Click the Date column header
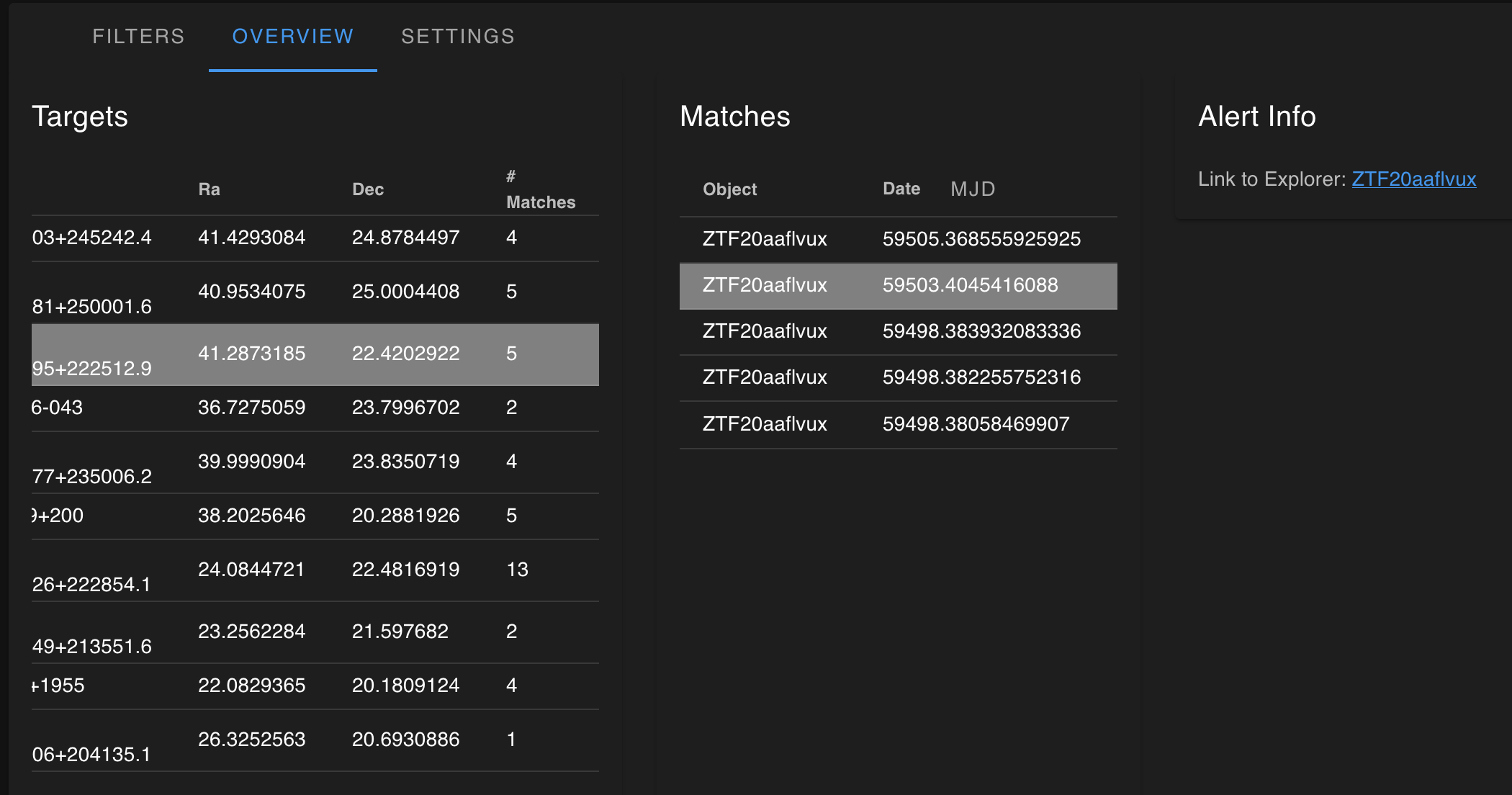Image resolution: width=1512 pixels, height=795 pixels. click(x=901, y=189)
